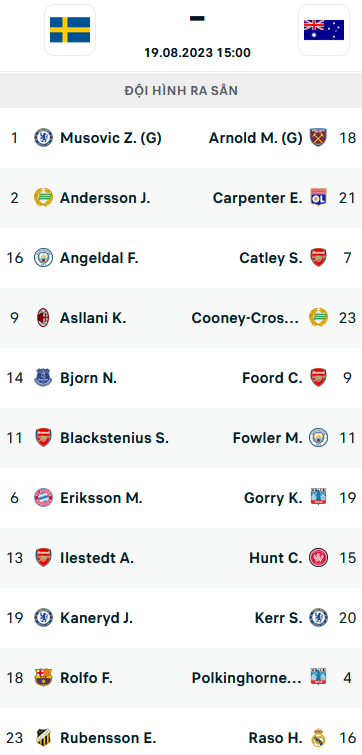Screen dimensions: 362x755
Task: Click Real Madrid badge beside Raso H.
Action: click(x=318, y=738)
